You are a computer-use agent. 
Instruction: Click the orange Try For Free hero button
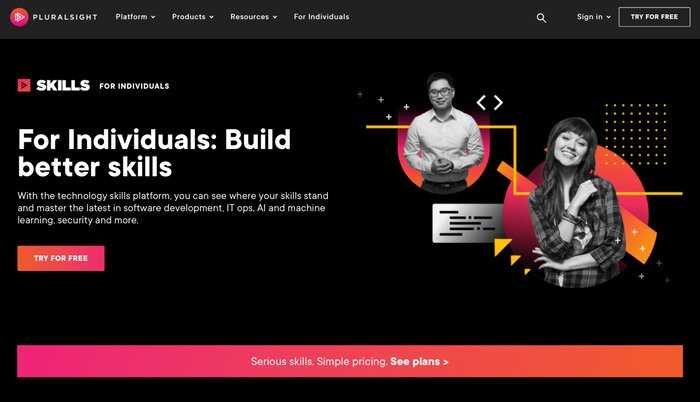(61, 258)
